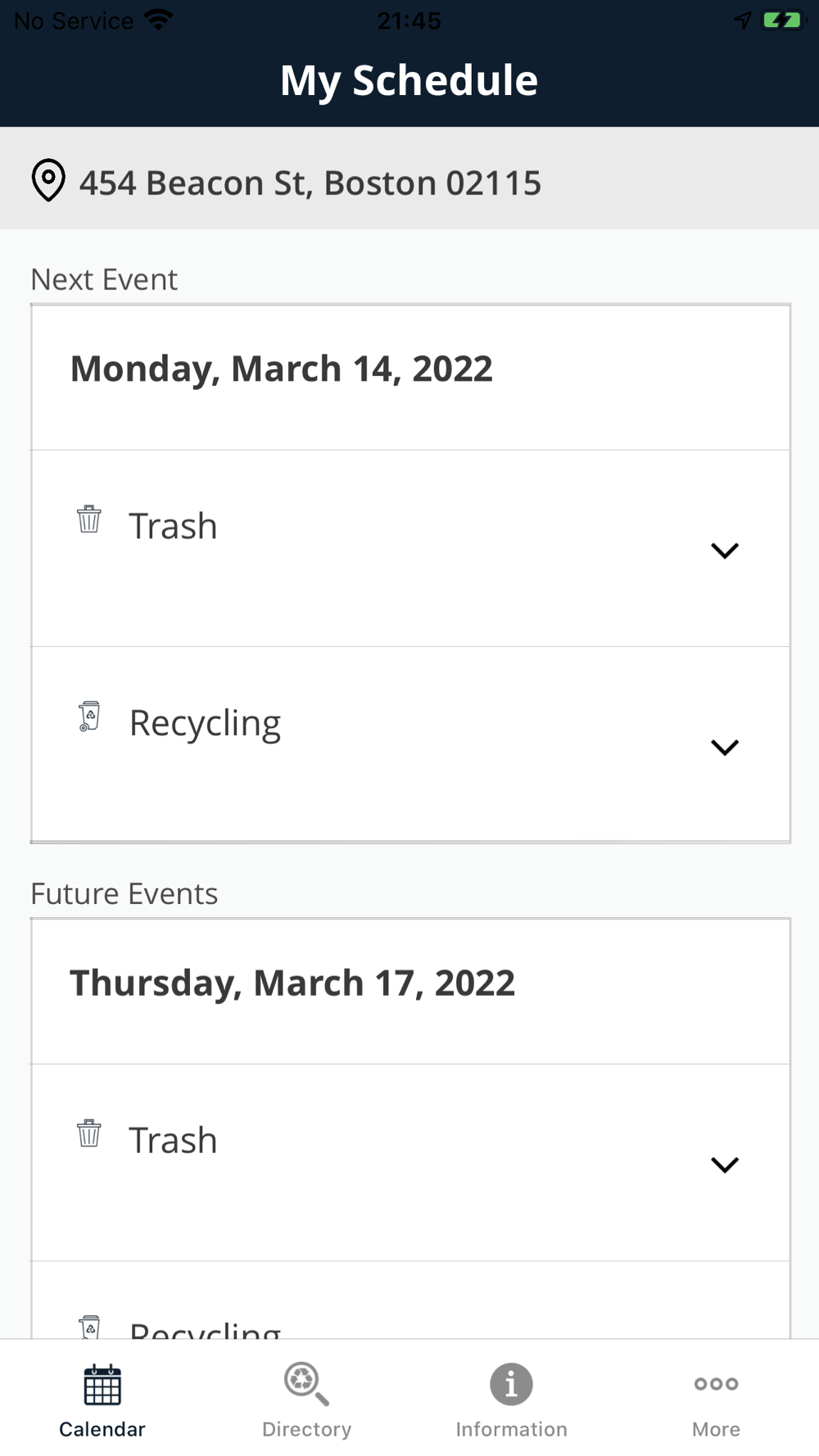Tap trash can icon for March 17

point(89,1133)
